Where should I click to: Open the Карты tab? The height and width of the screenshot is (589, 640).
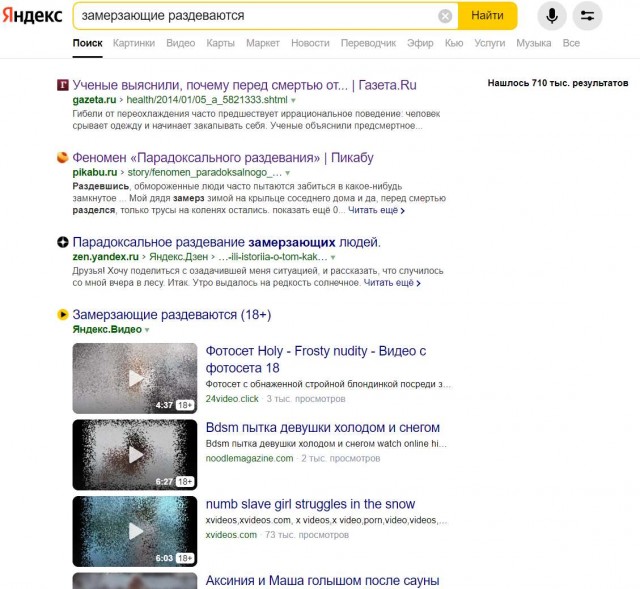[220, 43]
